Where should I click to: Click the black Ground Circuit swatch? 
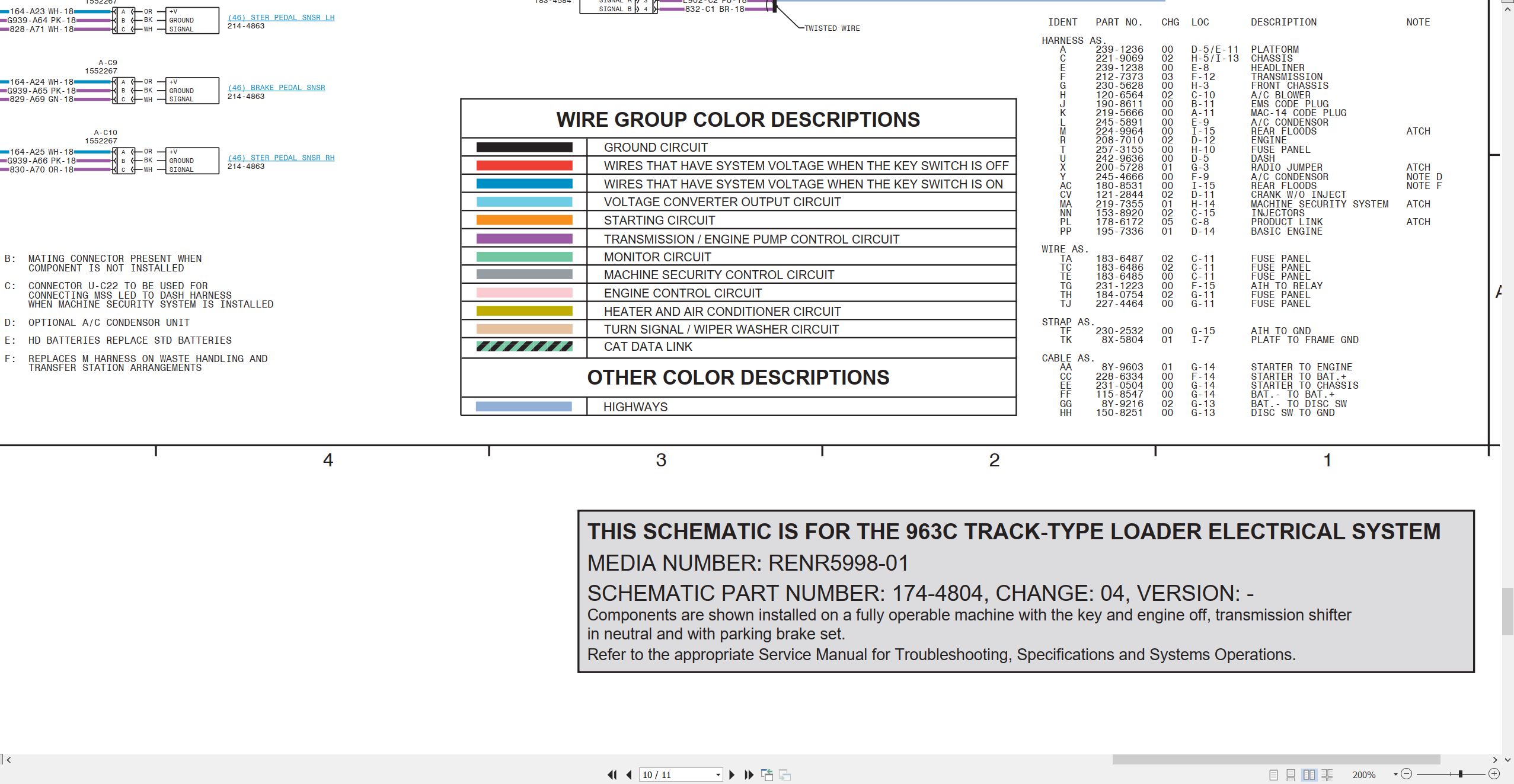coord(524,148)
